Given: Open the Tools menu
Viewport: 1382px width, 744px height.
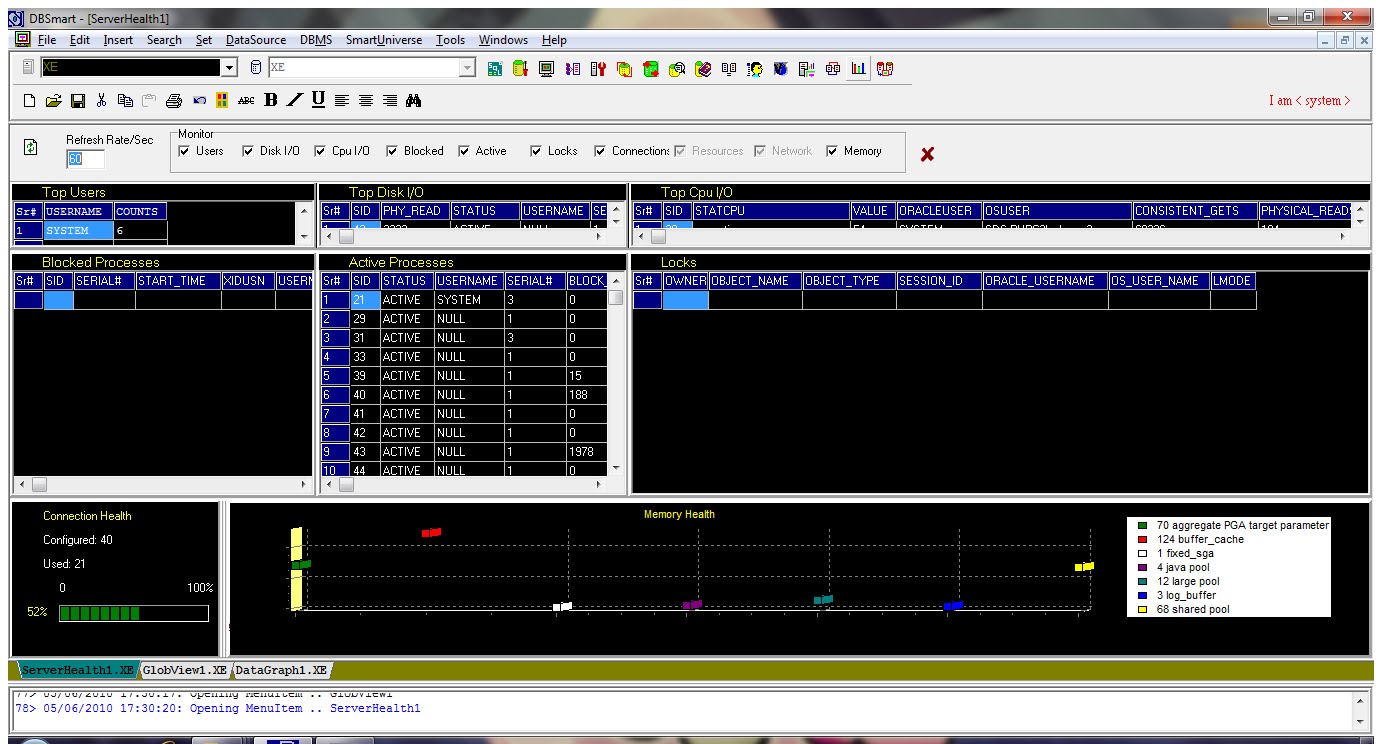Looking at the screenshot, I should pos(451,40).
